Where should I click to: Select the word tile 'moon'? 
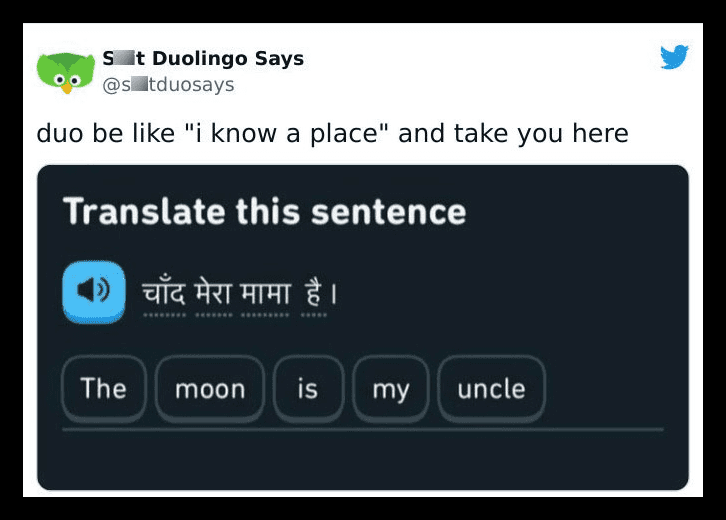pyautogui.click(x=210, y=388)
